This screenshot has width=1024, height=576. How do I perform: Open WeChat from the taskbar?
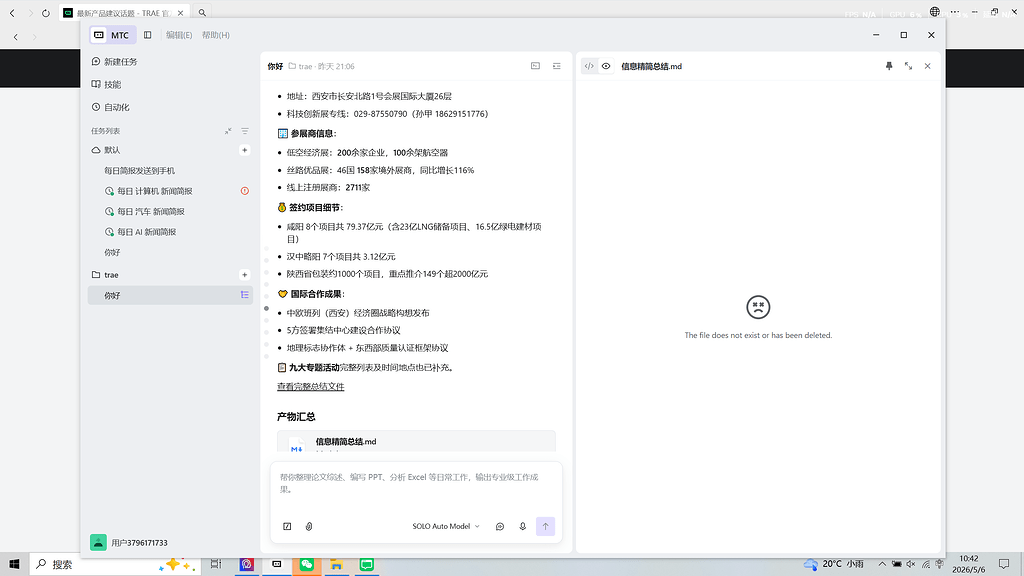[x=306, y=564]
